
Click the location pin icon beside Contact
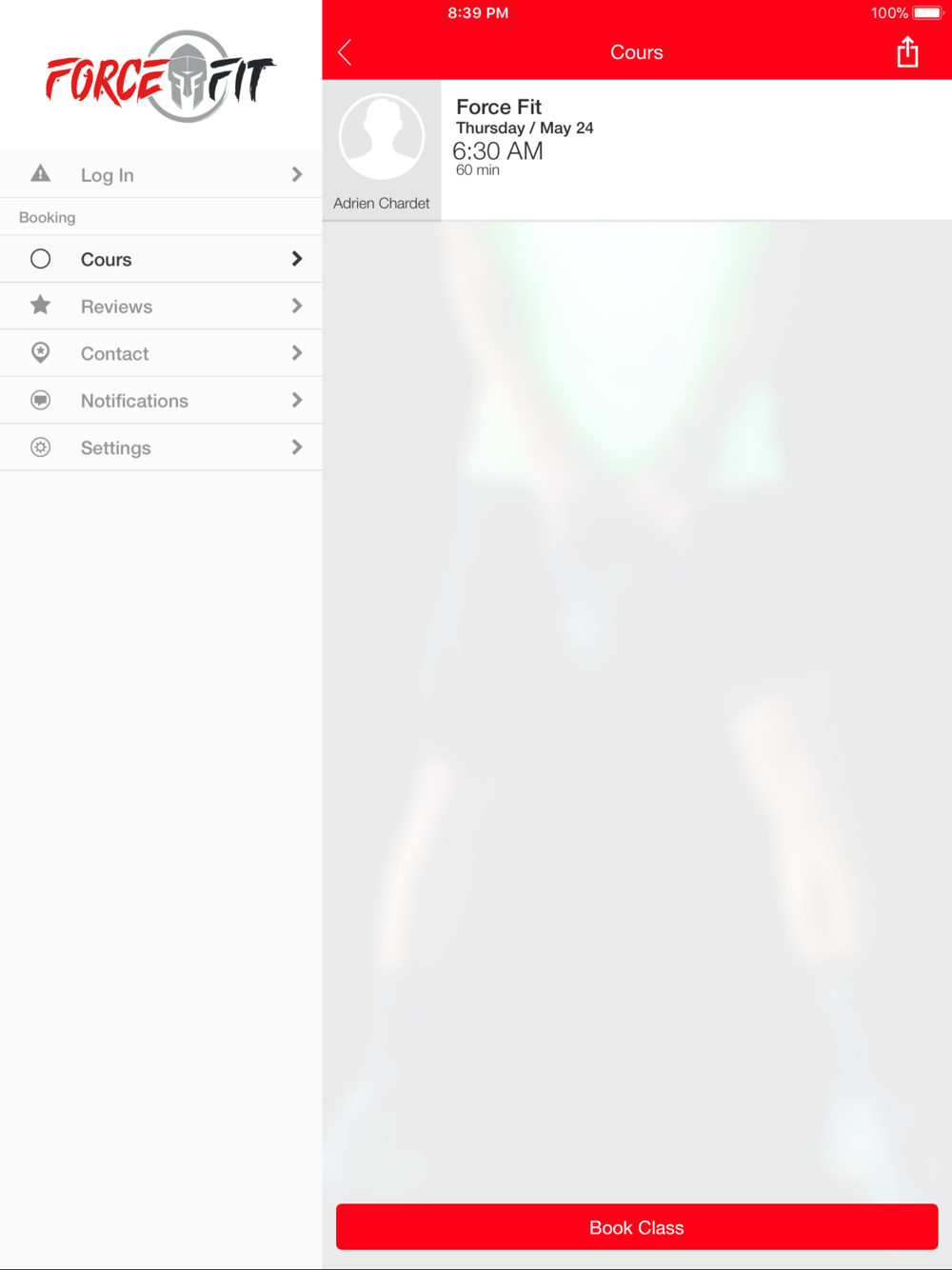coord(40,353)
